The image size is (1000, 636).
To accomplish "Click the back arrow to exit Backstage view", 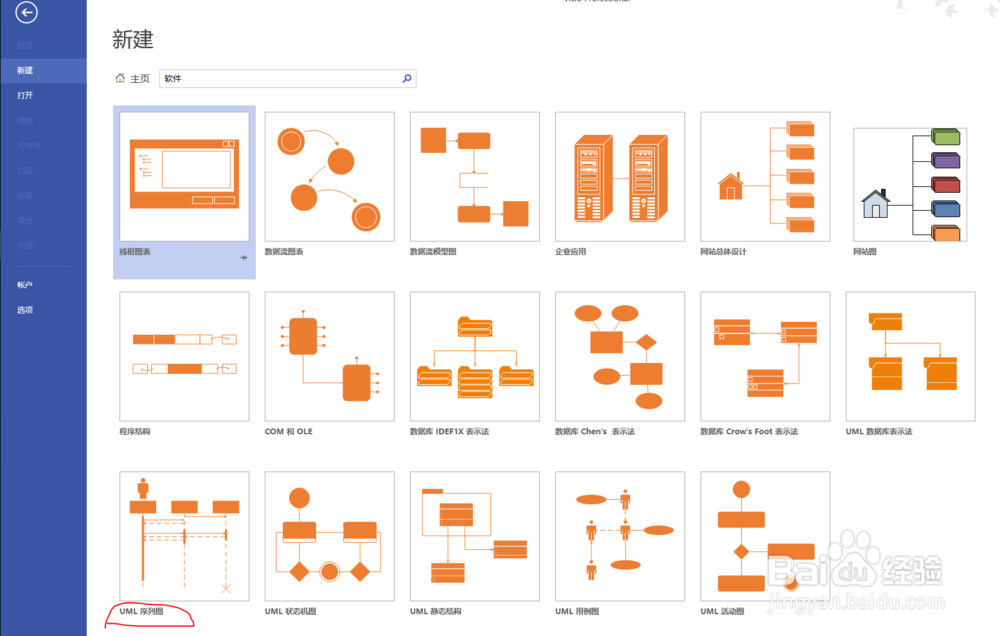I will pyautogui.click(x=25, y=13).
